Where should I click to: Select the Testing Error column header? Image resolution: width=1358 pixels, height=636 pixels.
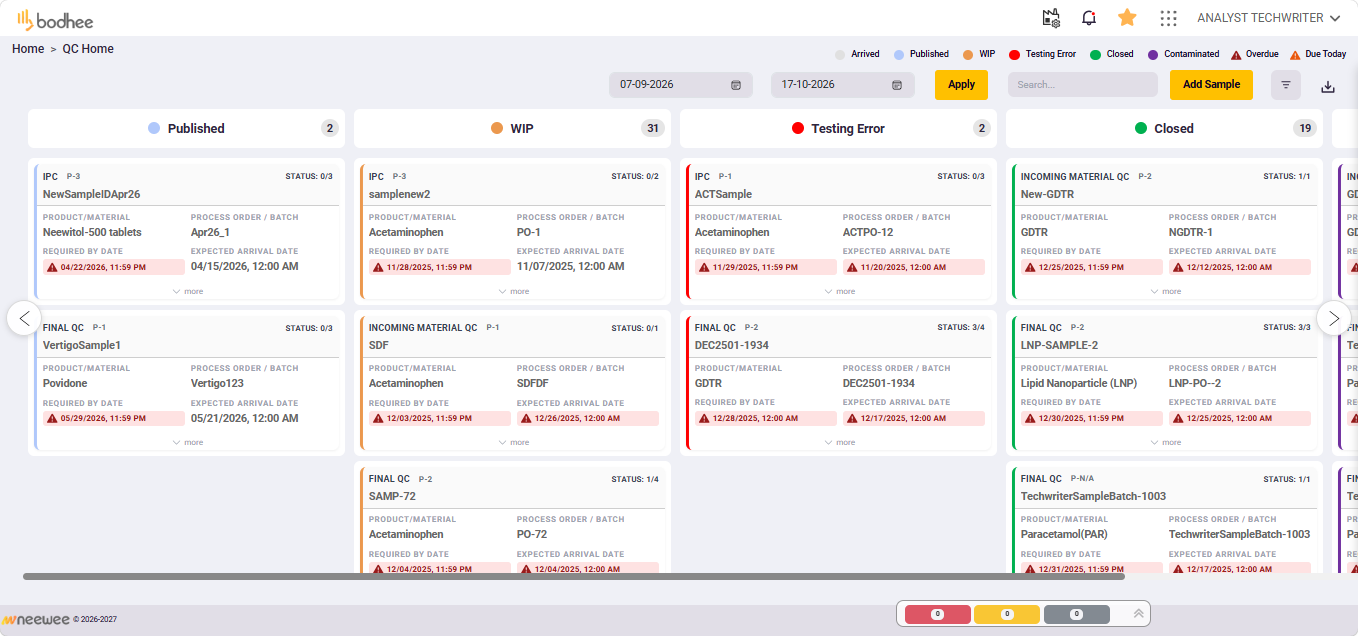click(x=838, y=128)
